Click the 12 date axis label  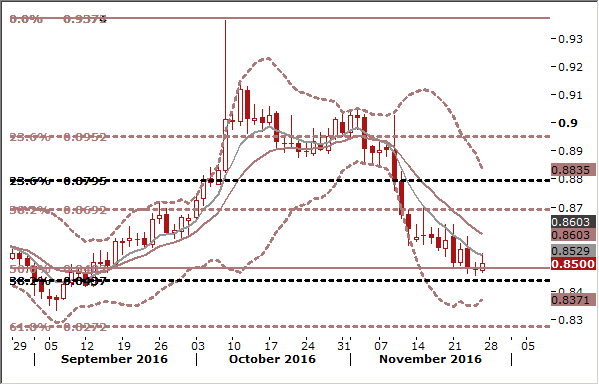87,346
